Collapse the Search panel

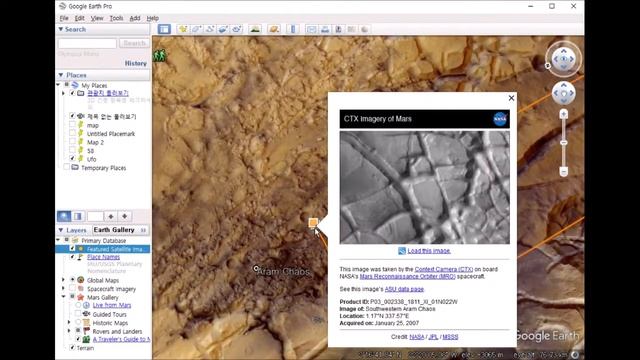[61, 29]
